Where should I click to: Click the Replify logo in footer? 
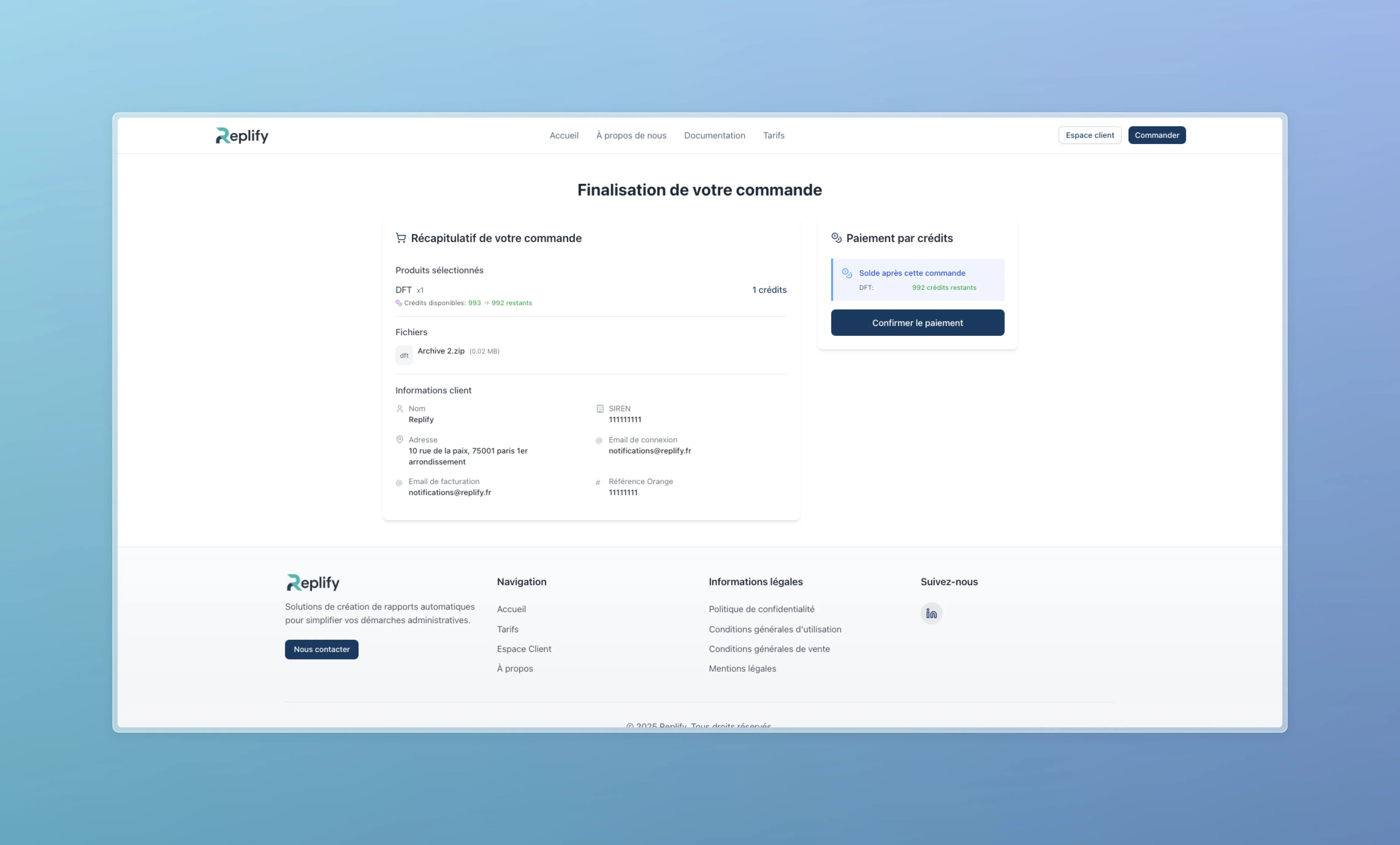point(313,583)
